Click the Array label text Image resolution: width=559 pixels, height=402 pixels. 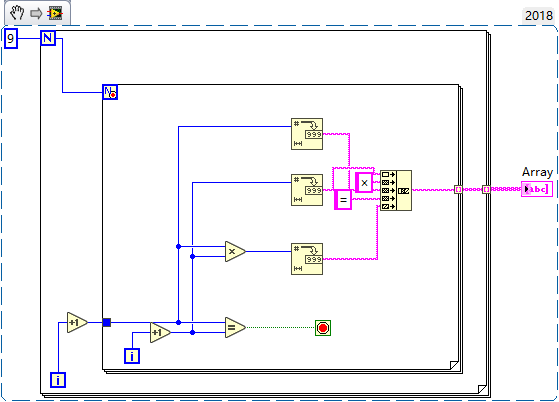pos(538,172)
